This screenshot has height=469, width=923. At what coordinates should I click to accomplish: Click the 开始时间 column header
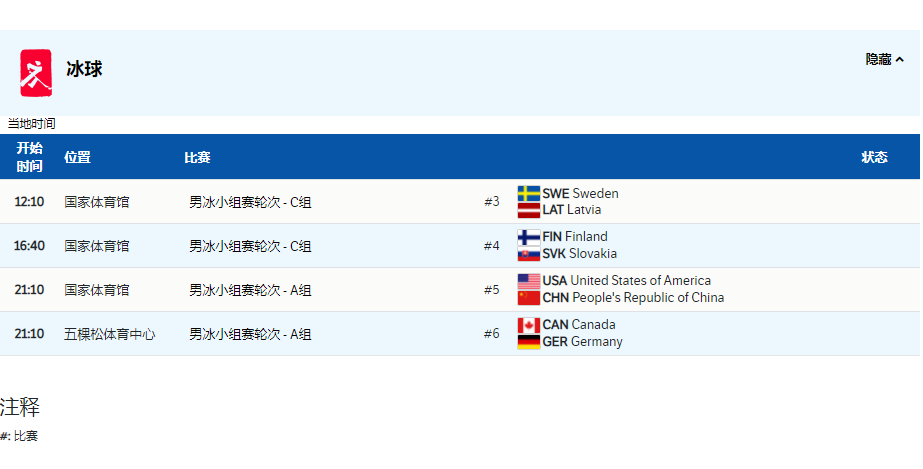coord(30,157)
